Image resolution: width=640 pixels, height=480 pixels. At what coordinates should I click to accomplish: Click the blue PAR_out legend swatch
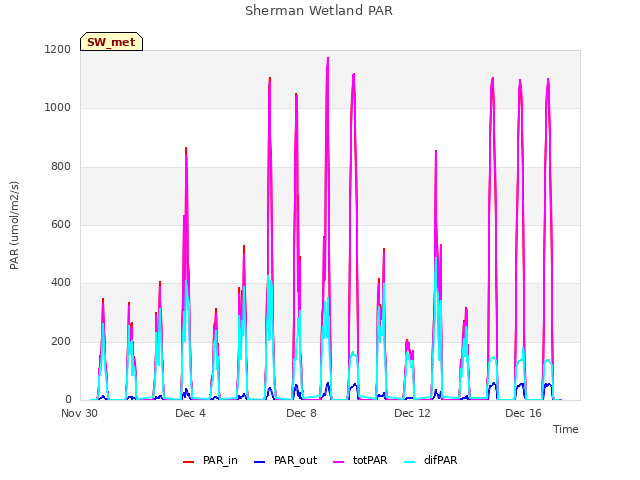point(259,461)
